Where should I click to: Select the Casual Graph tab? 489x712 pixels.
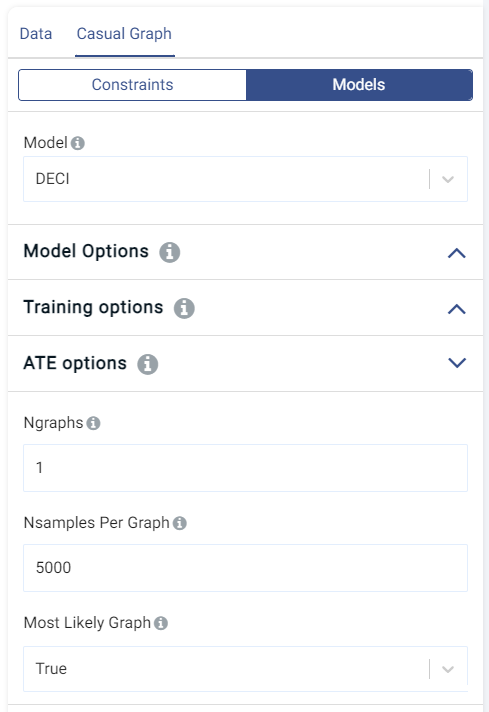pyautogui.click(x=124, y=34)
